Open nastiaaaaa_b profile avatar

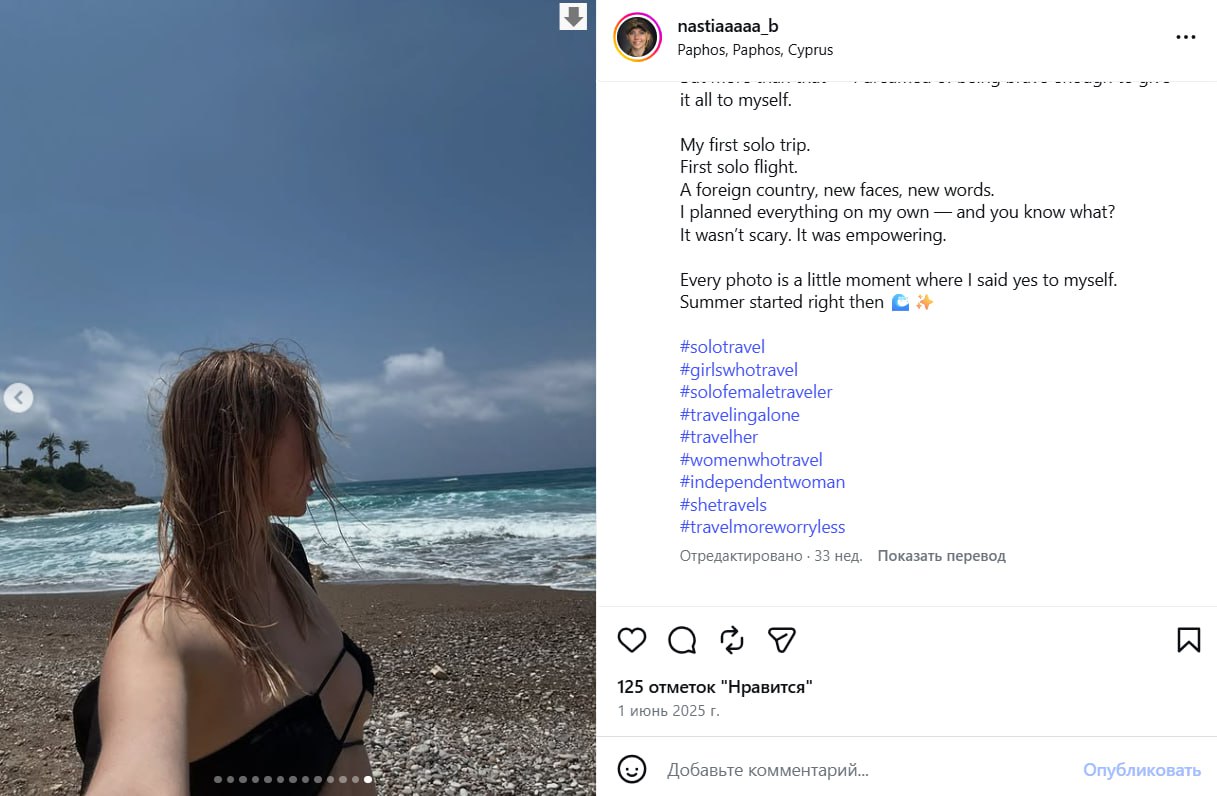tap(637, 37)
